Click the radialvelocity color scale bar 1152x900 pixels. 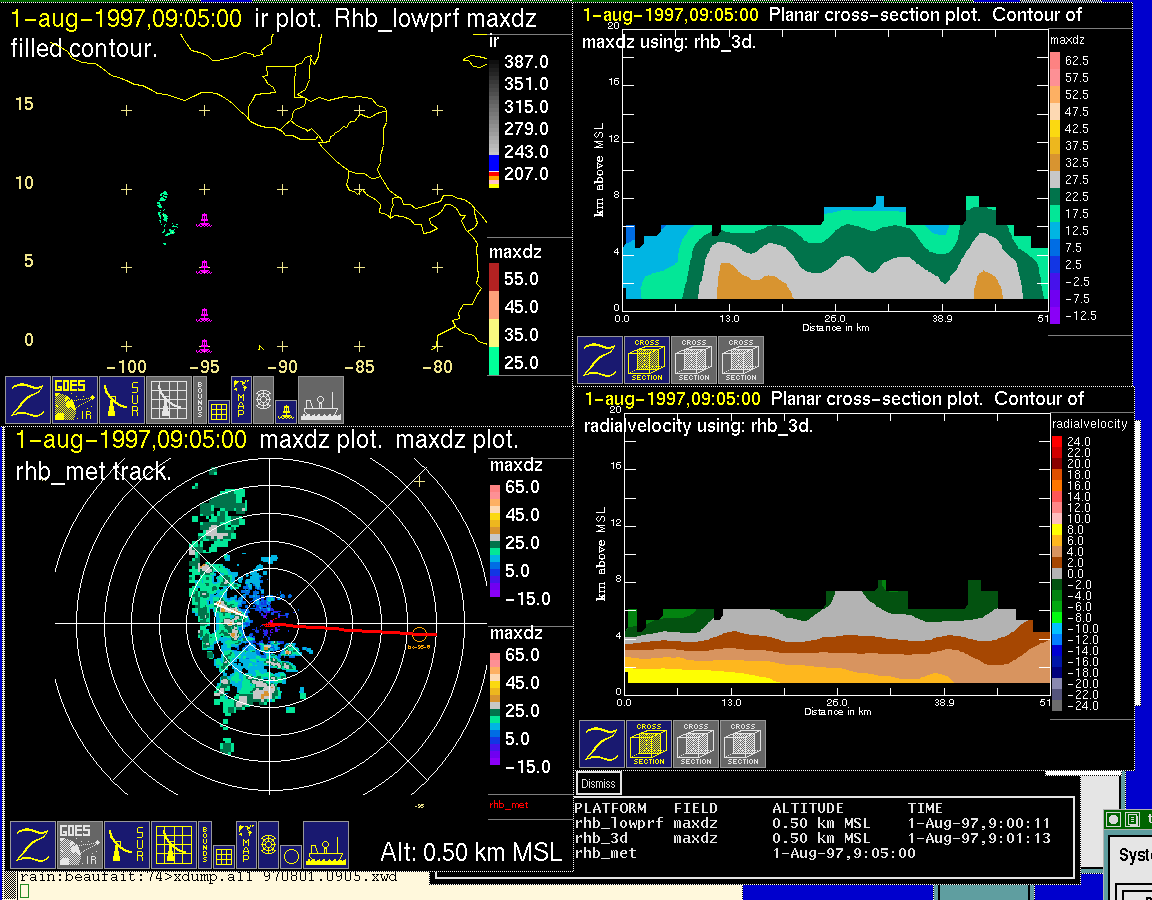(x=1057, y=573)
